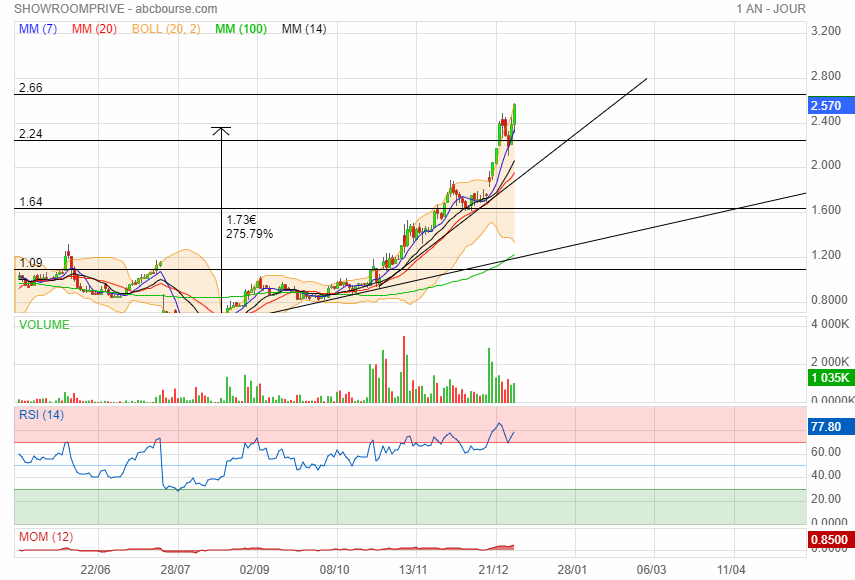Click the SHOWROOMPRIVE - abcbourse.com title
The height and width of the screenshot is (580, 855).
pos(116,9)
